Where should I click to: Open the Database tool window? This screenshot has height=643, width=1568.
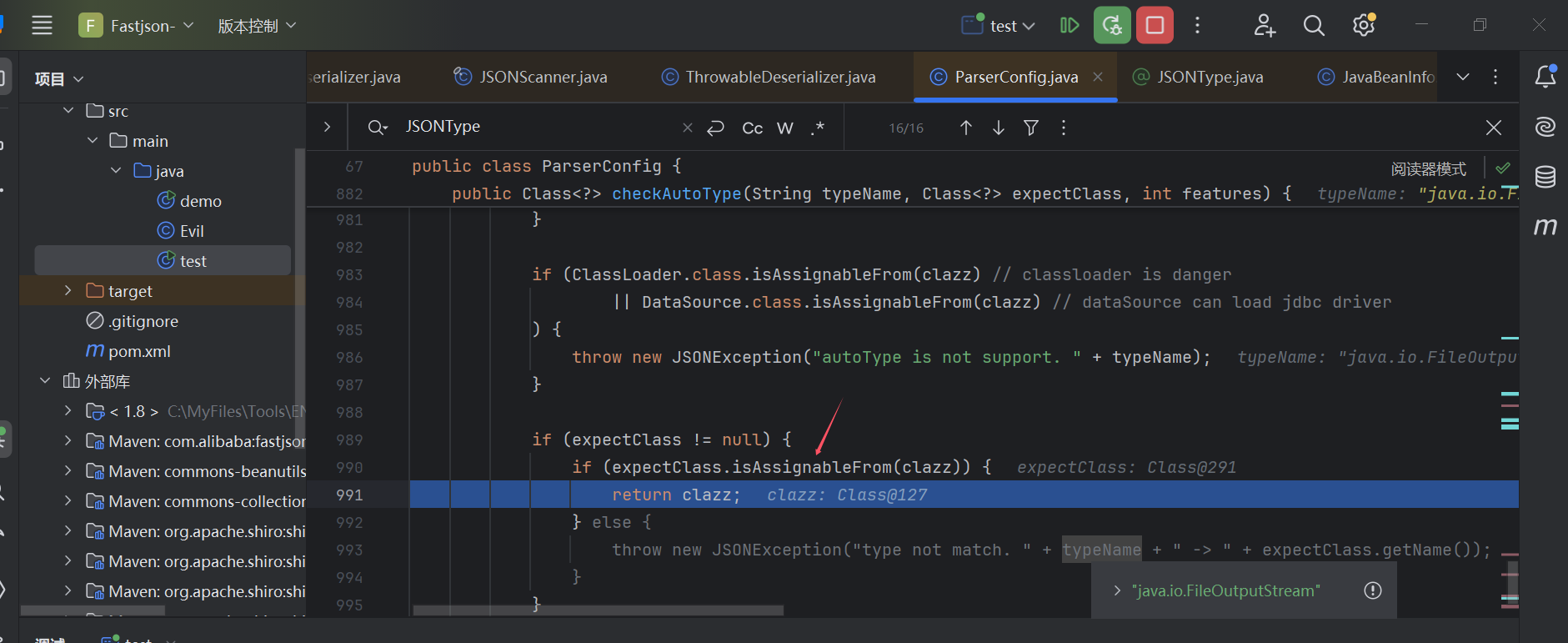point(1545,176)
